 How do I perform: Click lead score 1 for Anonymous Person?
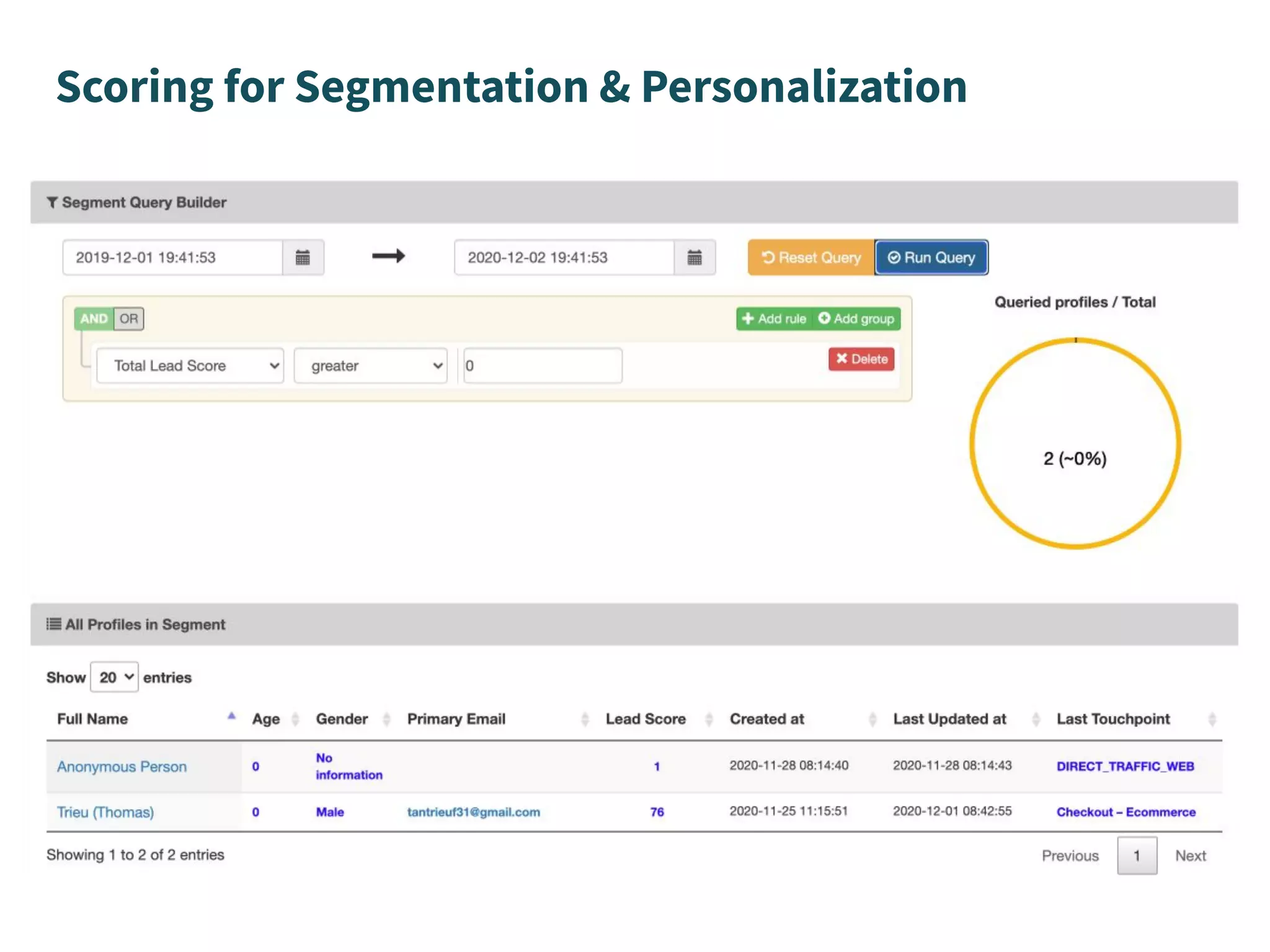coord(657,766)
